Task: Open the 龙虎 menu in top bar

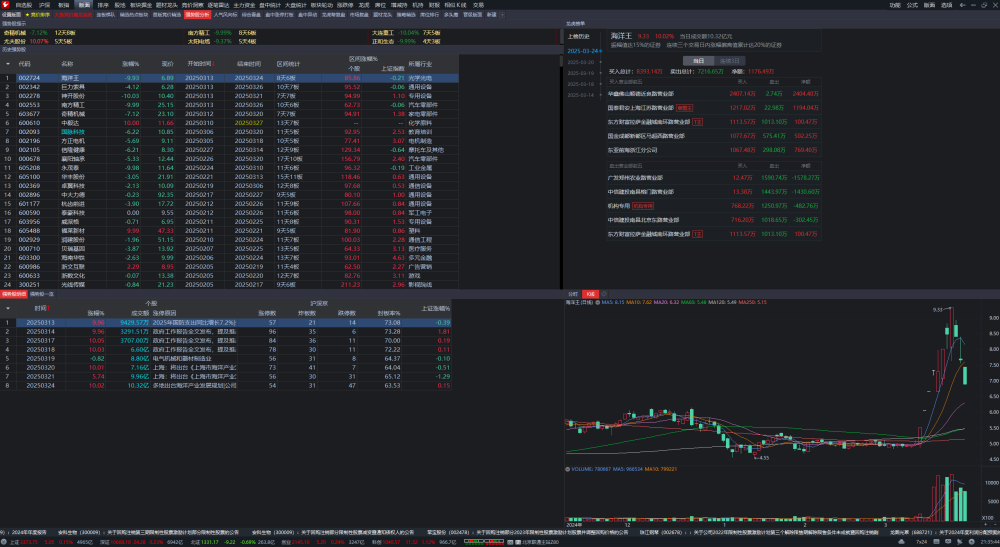Action: 364,5
